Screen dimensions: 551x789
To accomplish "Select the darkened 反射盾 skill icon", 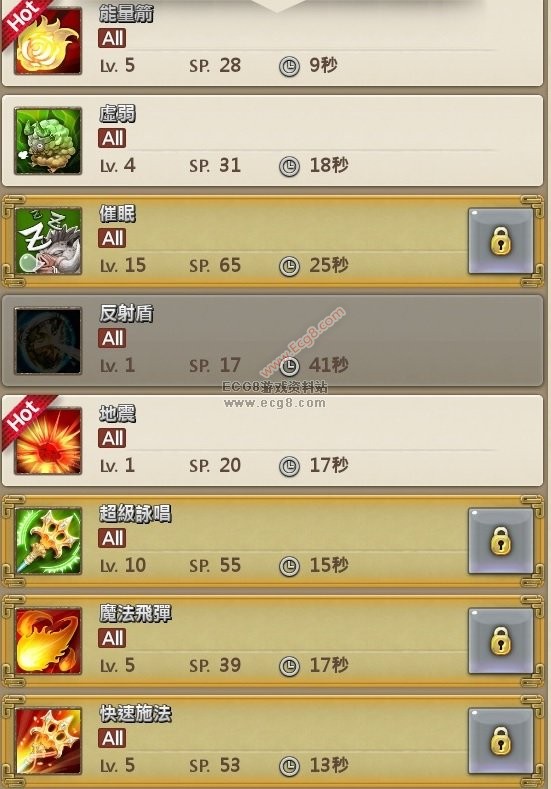I will coord(48,341).
